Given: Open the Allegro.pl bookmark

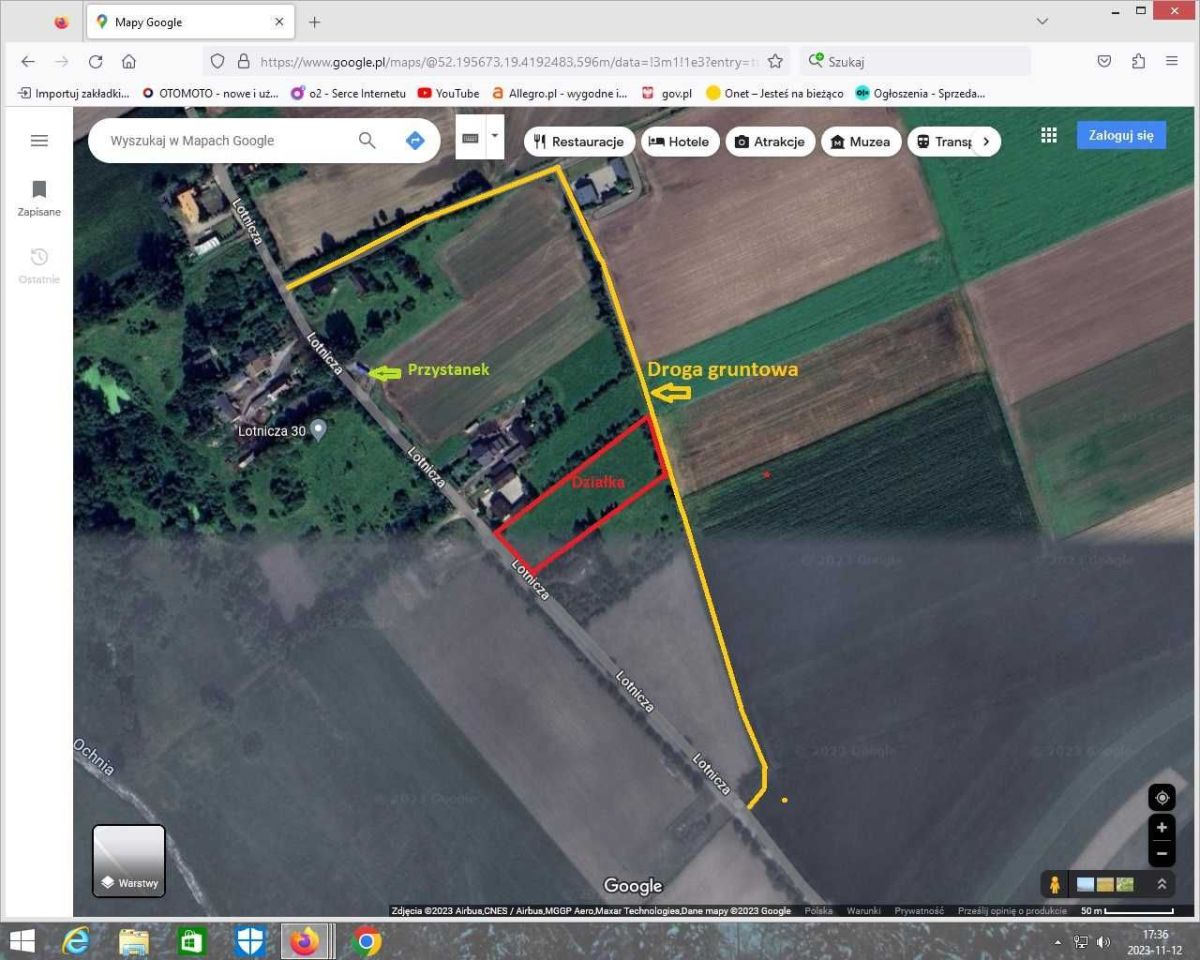Looking at the screenshot, I should click(559, 93).
